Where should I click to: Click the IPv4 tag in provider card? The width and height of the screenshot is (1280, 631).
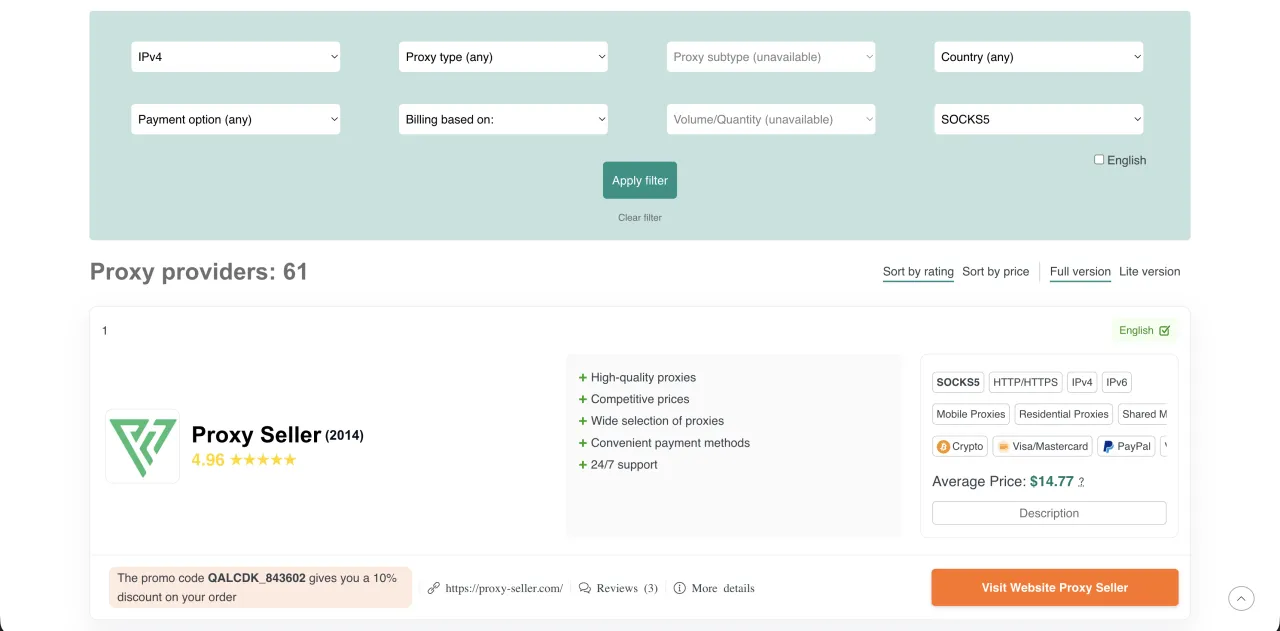click(1082, 382)
